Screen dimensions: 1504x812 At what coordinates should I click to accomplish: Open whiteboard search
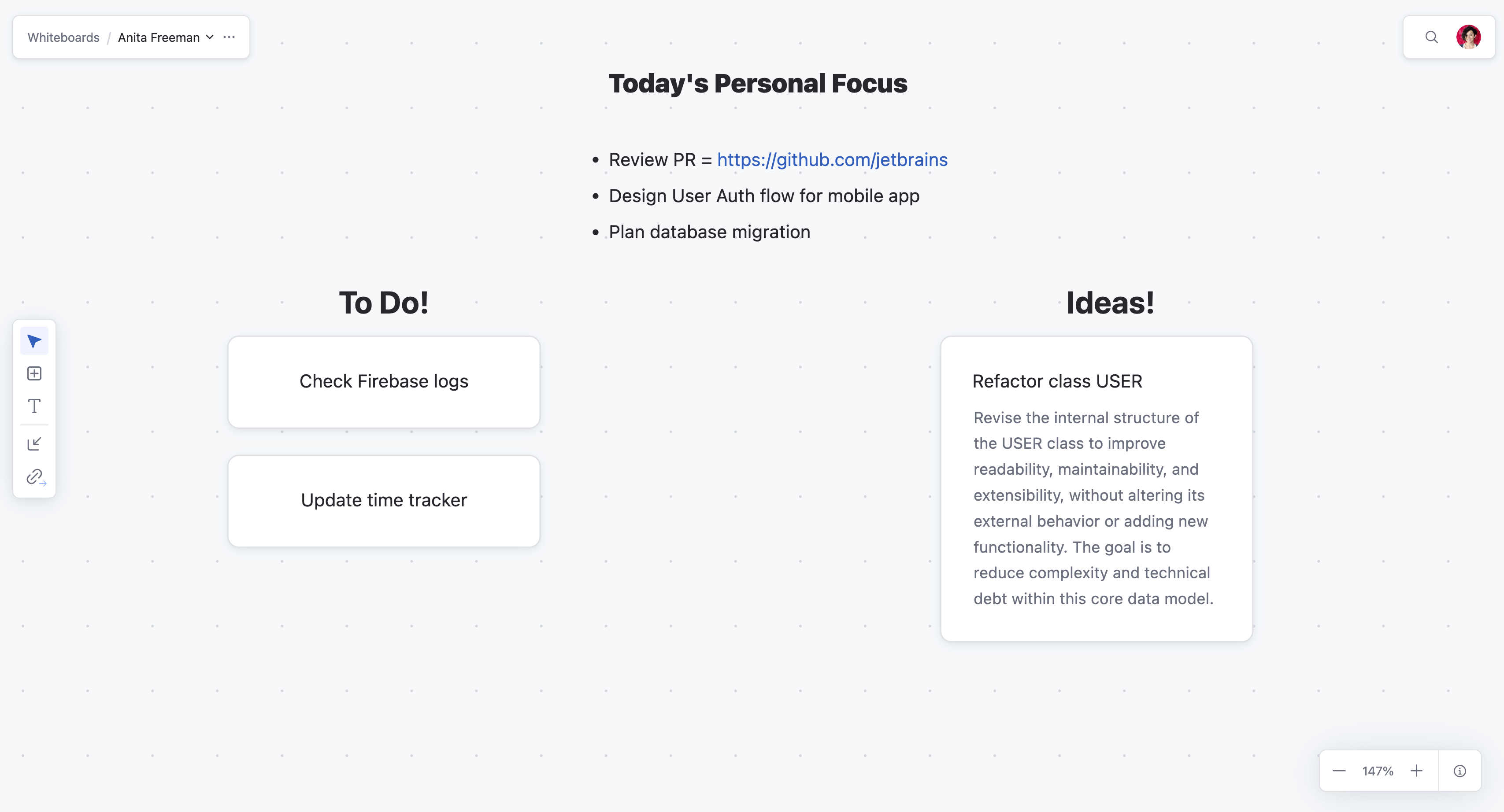(1431, 37)
